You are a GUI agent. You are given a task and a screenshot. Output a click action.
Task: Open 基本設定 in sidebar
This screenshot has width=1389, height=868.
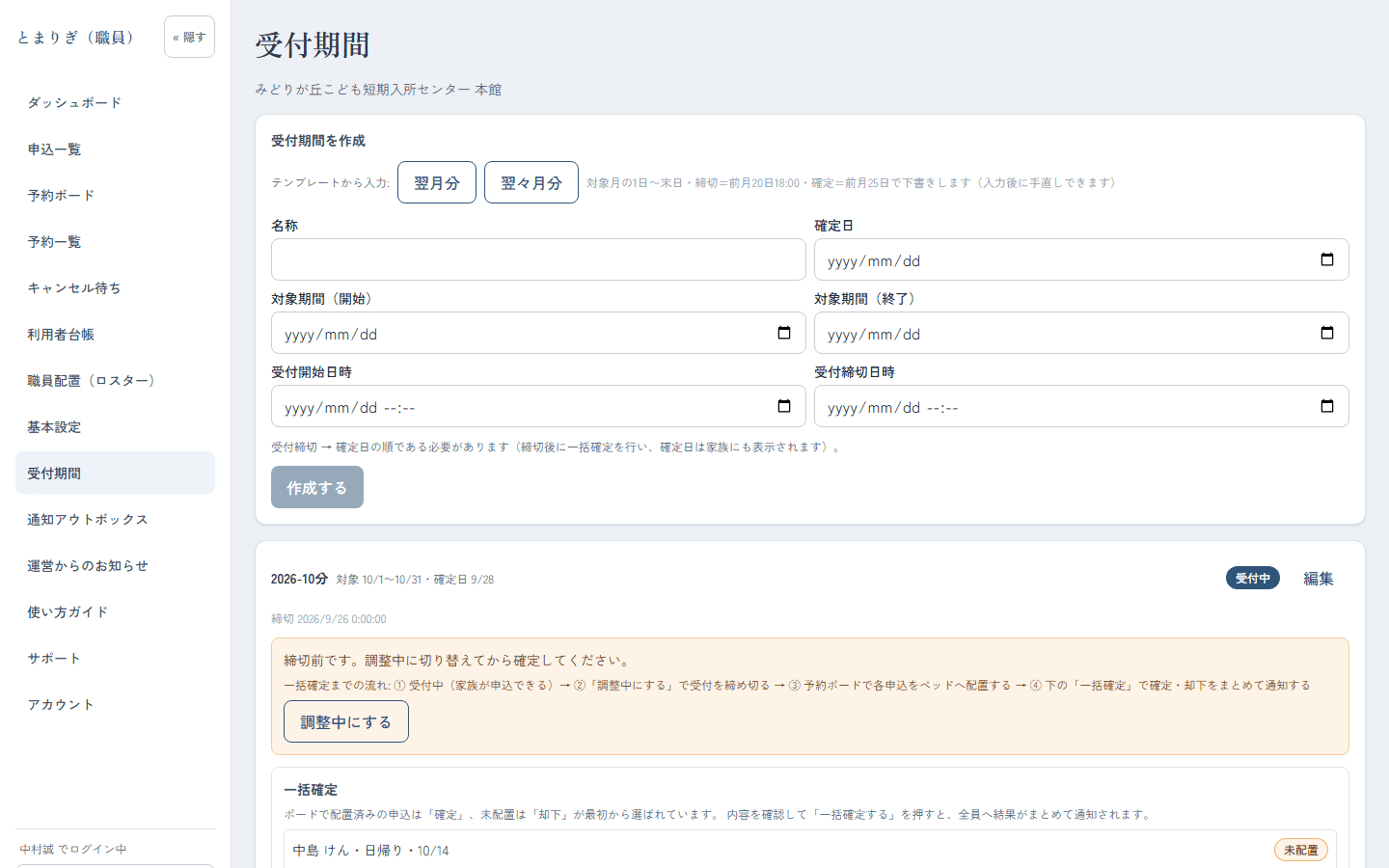pos(115,426)
